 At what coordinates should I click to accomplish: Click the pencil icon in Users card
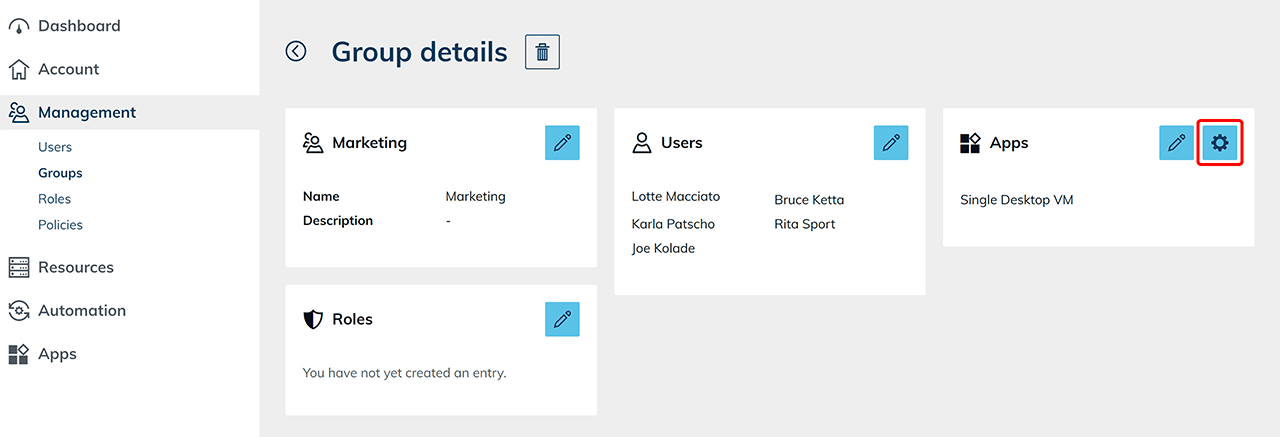[891, 143]
